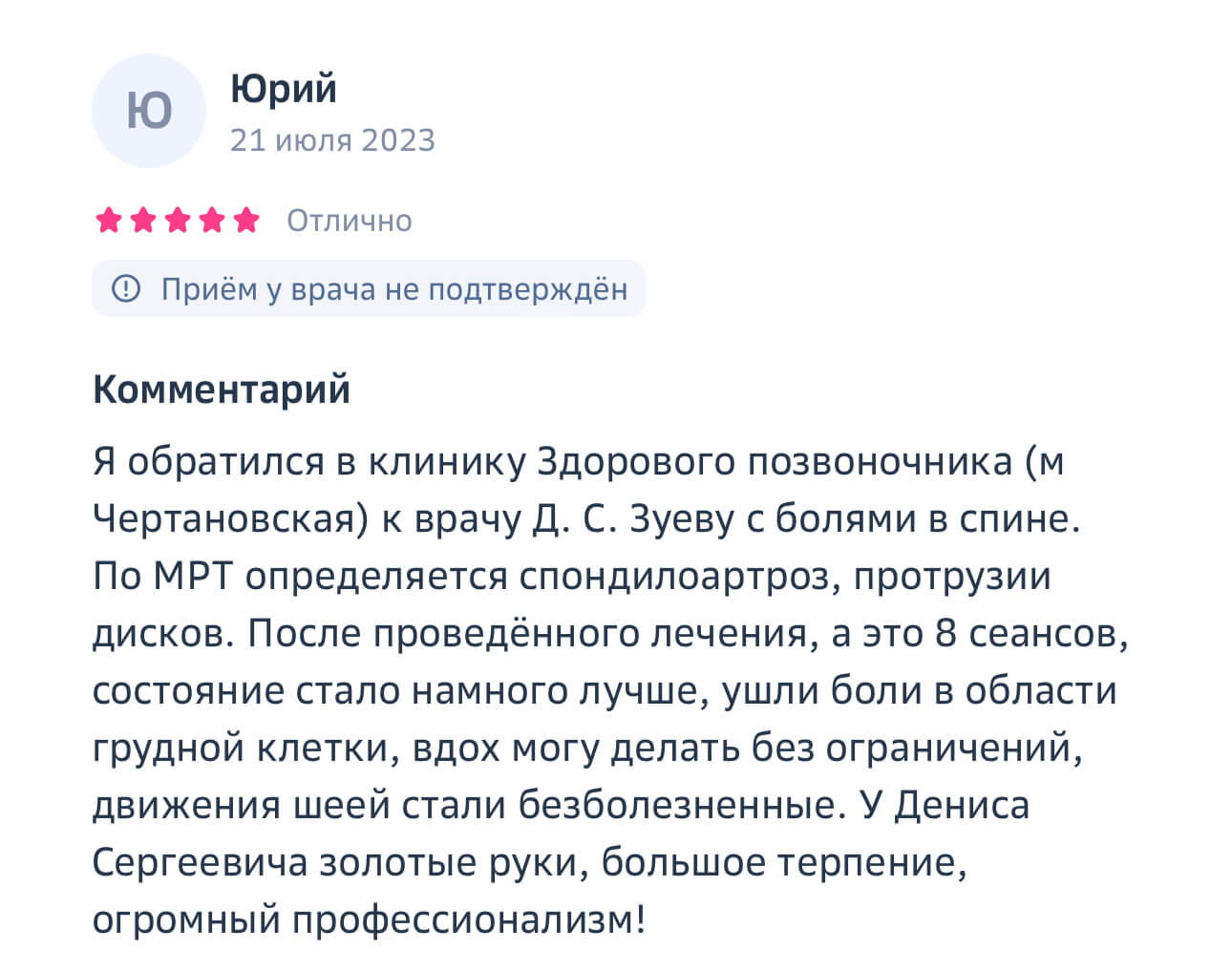Click the info icon in unconfirmed badge
Screen dimensions: 1232x971
(x=126, y=288)
